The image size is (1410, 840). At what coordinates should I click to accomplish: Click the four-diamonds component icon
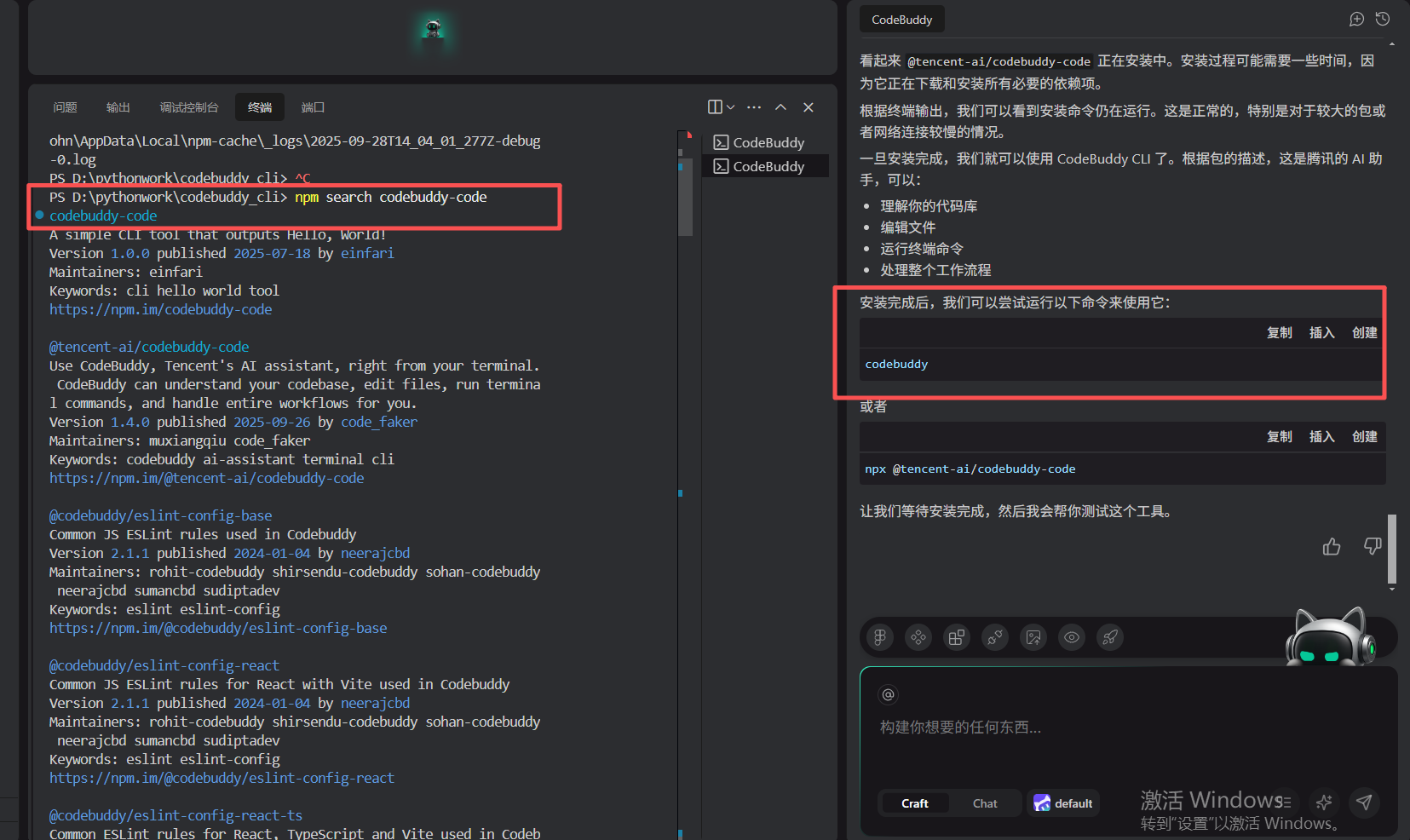(x=918, y=637)
